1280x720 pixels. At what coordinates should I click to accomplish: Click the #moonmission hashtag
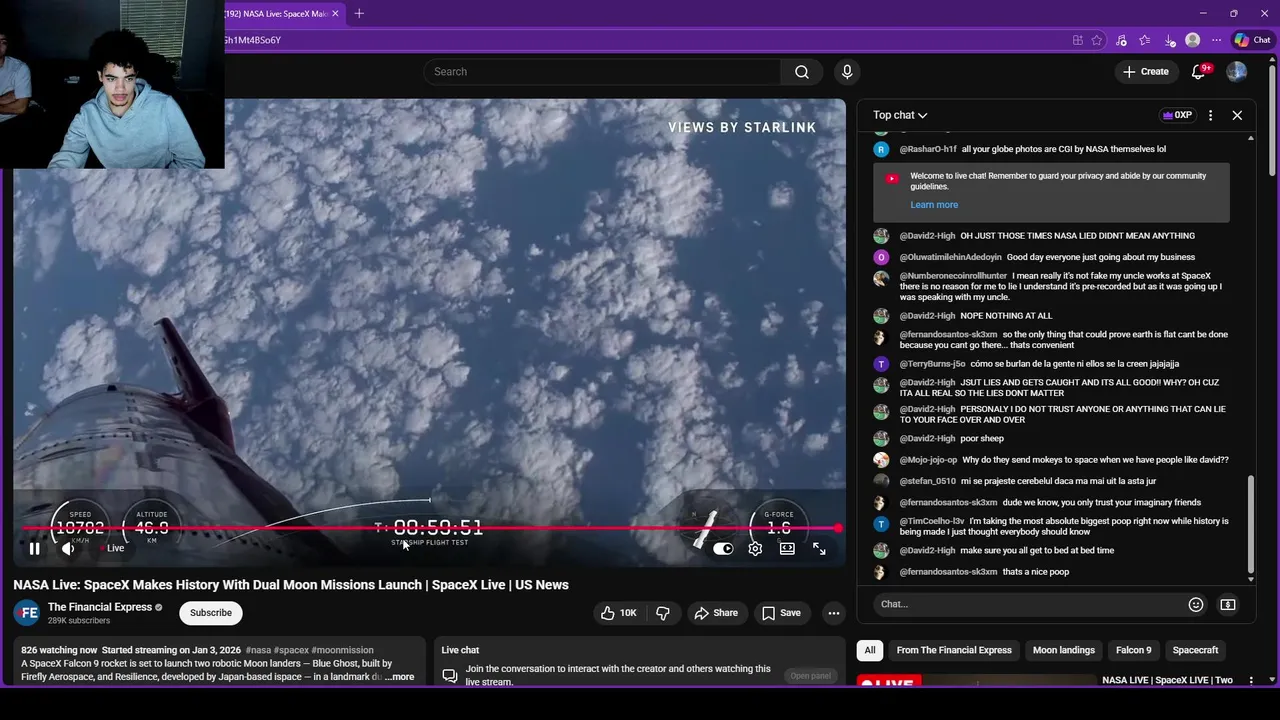click(342, 650)
